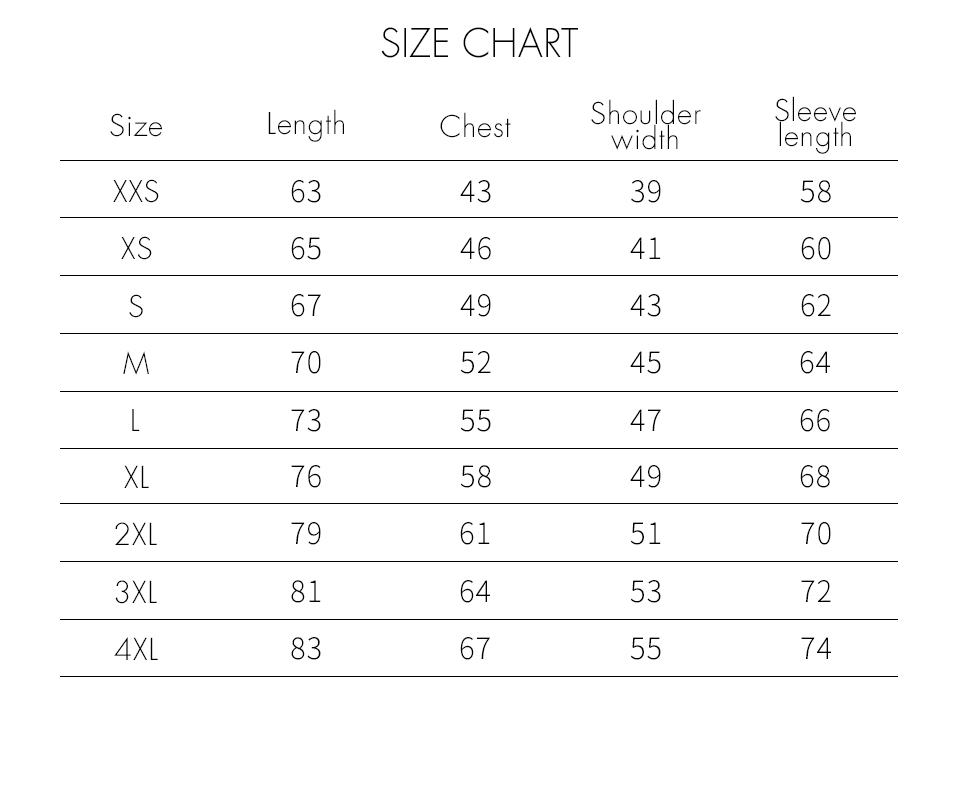960x808 pixels.
Task: Select the Sleeve length column header
Action: point(816,124)
